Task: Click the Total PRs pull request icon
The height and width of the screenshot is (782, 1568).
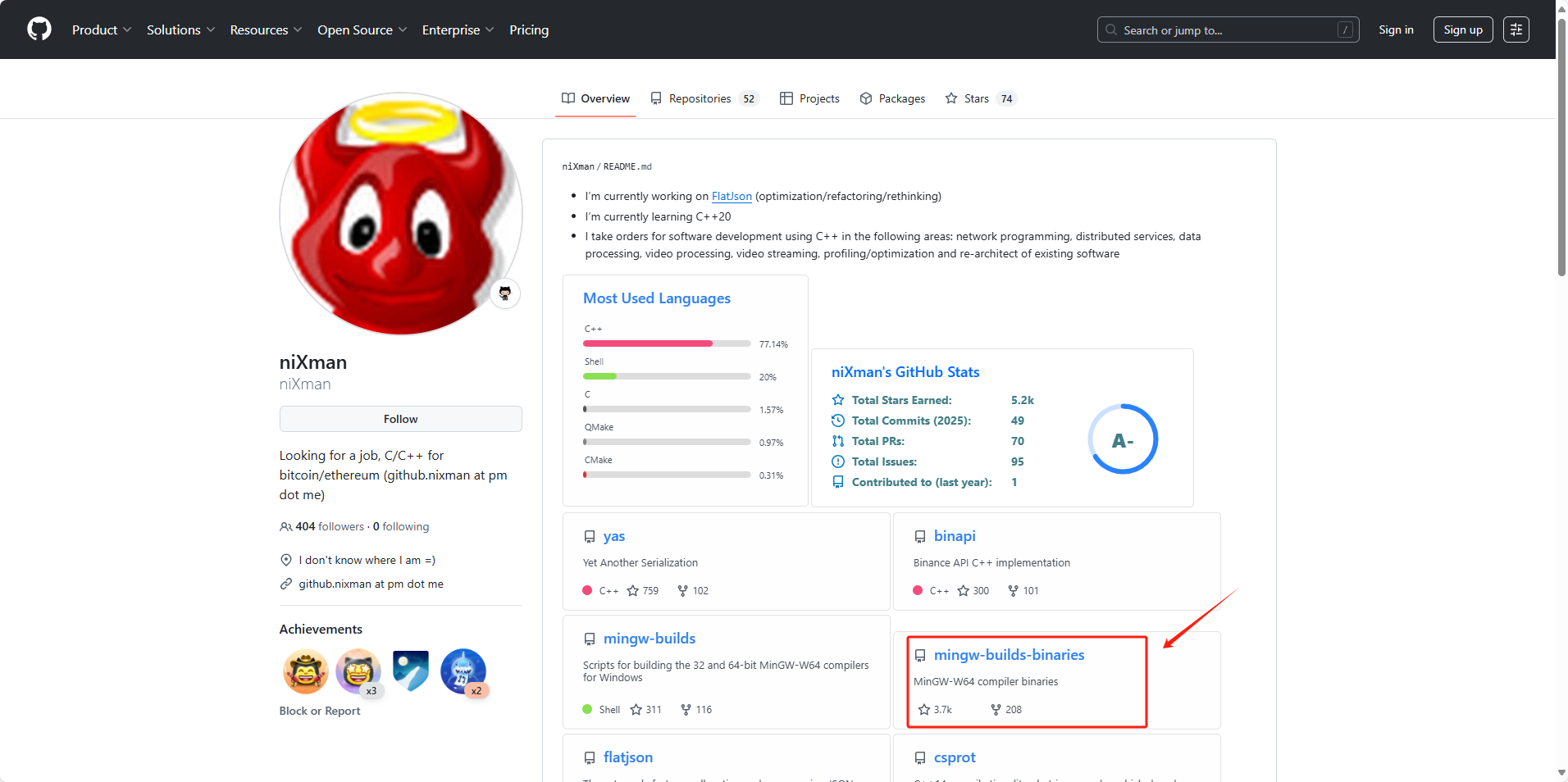Action: (x=838, y=441)
